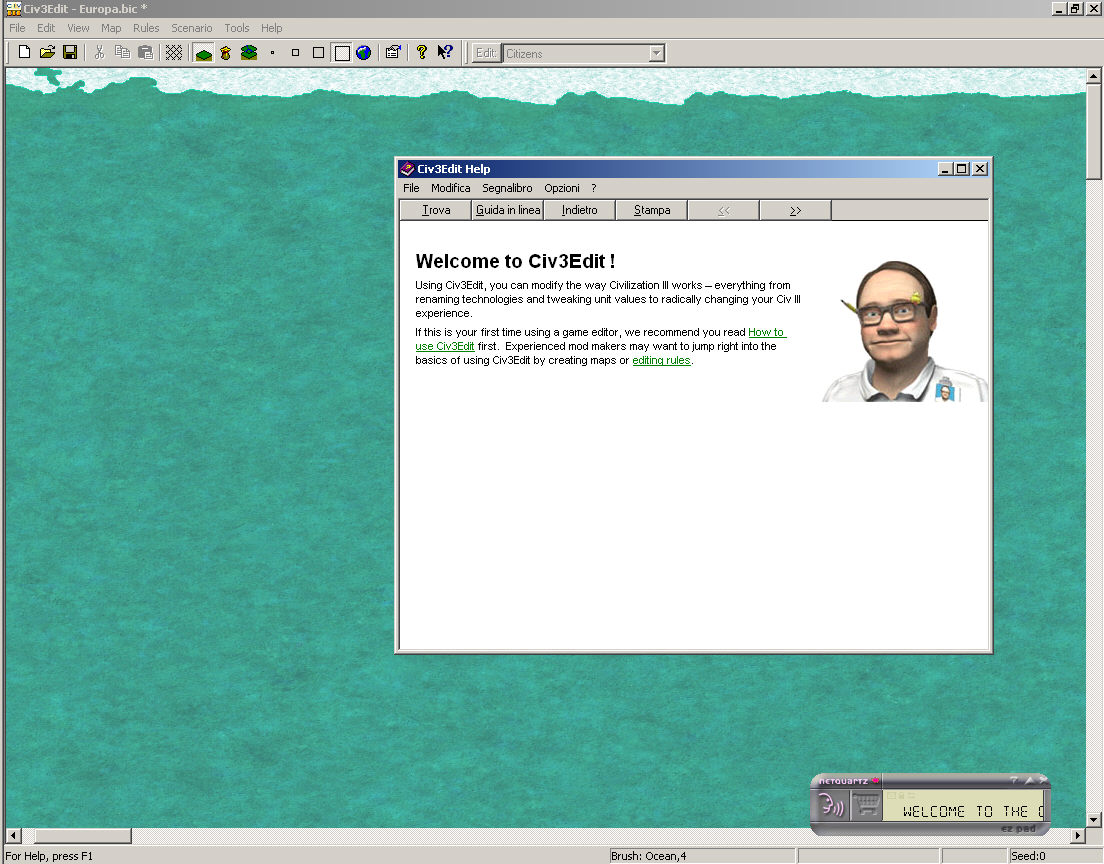Click the horizontal scrollbar thumb
The width and height of the screenshot is (1104, 864).
(x=83, y=836)
